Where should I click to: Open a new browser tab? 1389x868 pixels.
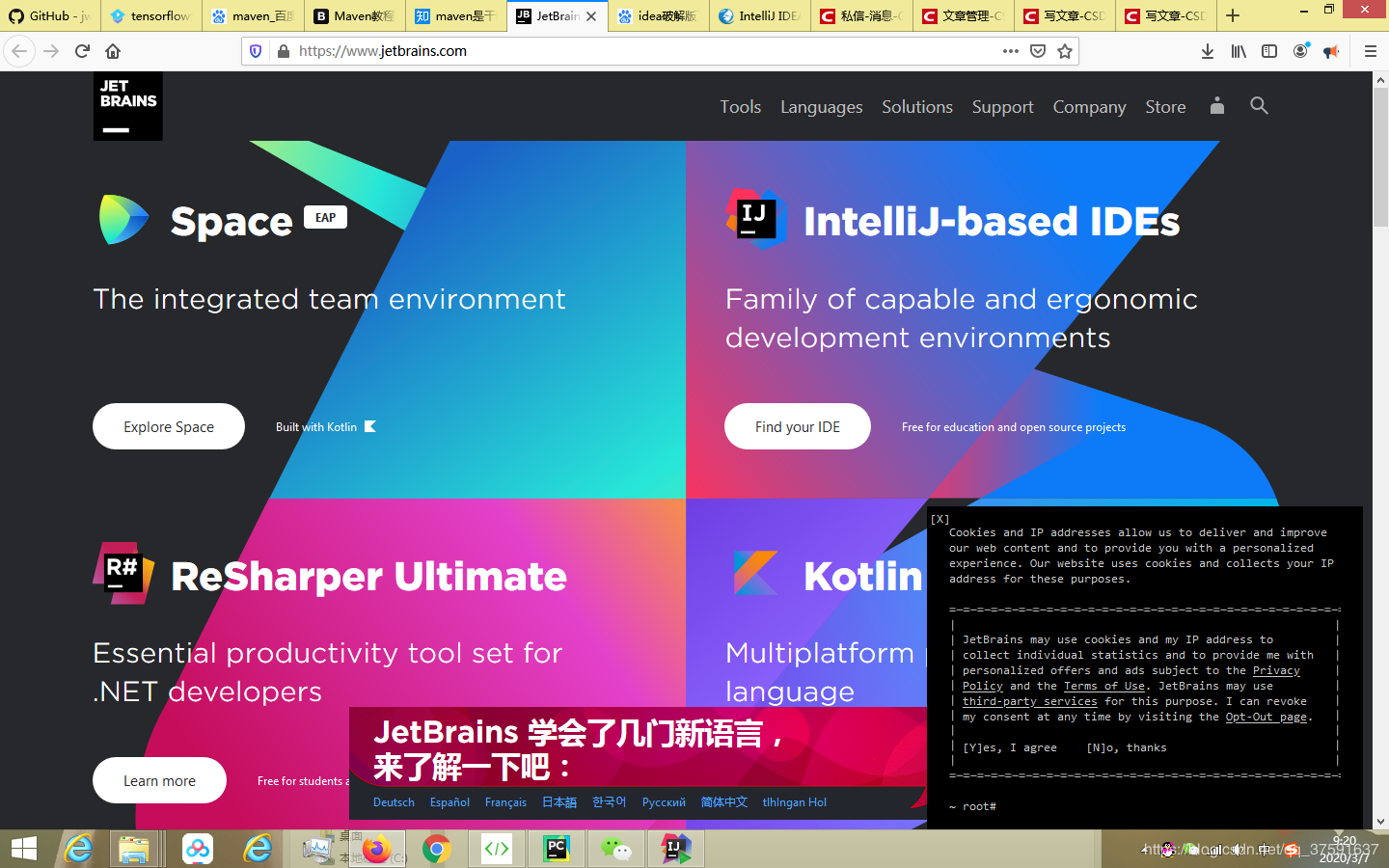click(x=1233, y=15)
